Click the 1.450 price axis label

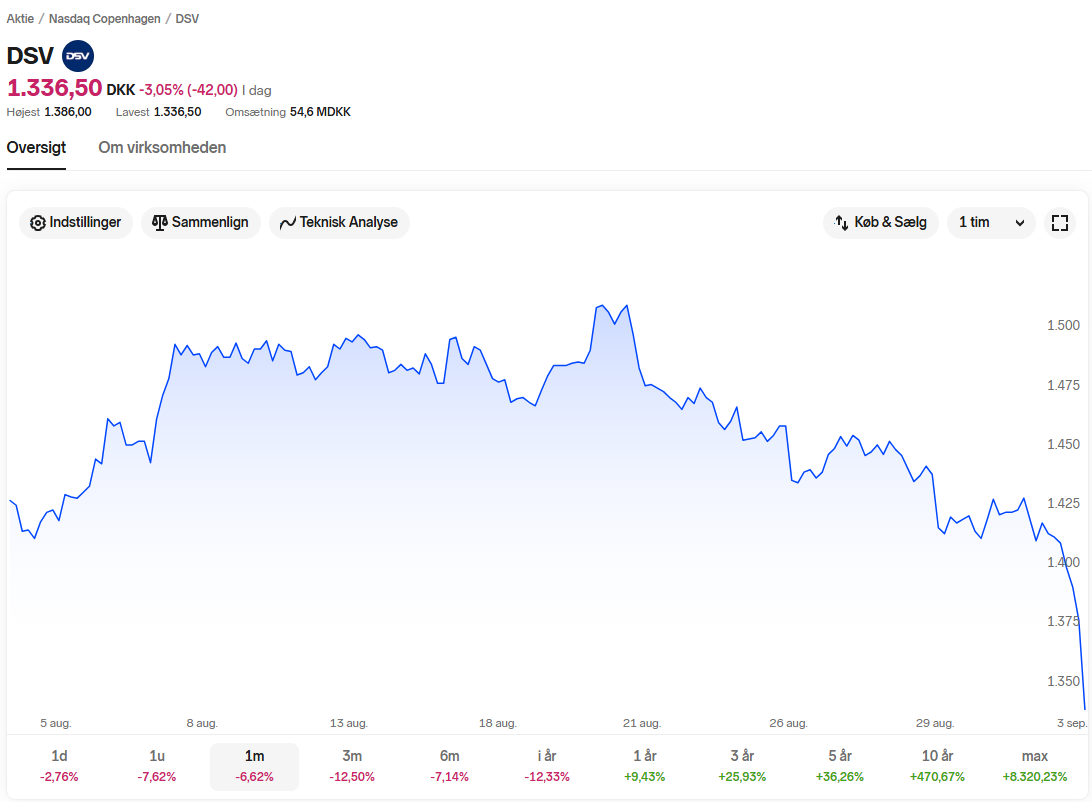1063,444
